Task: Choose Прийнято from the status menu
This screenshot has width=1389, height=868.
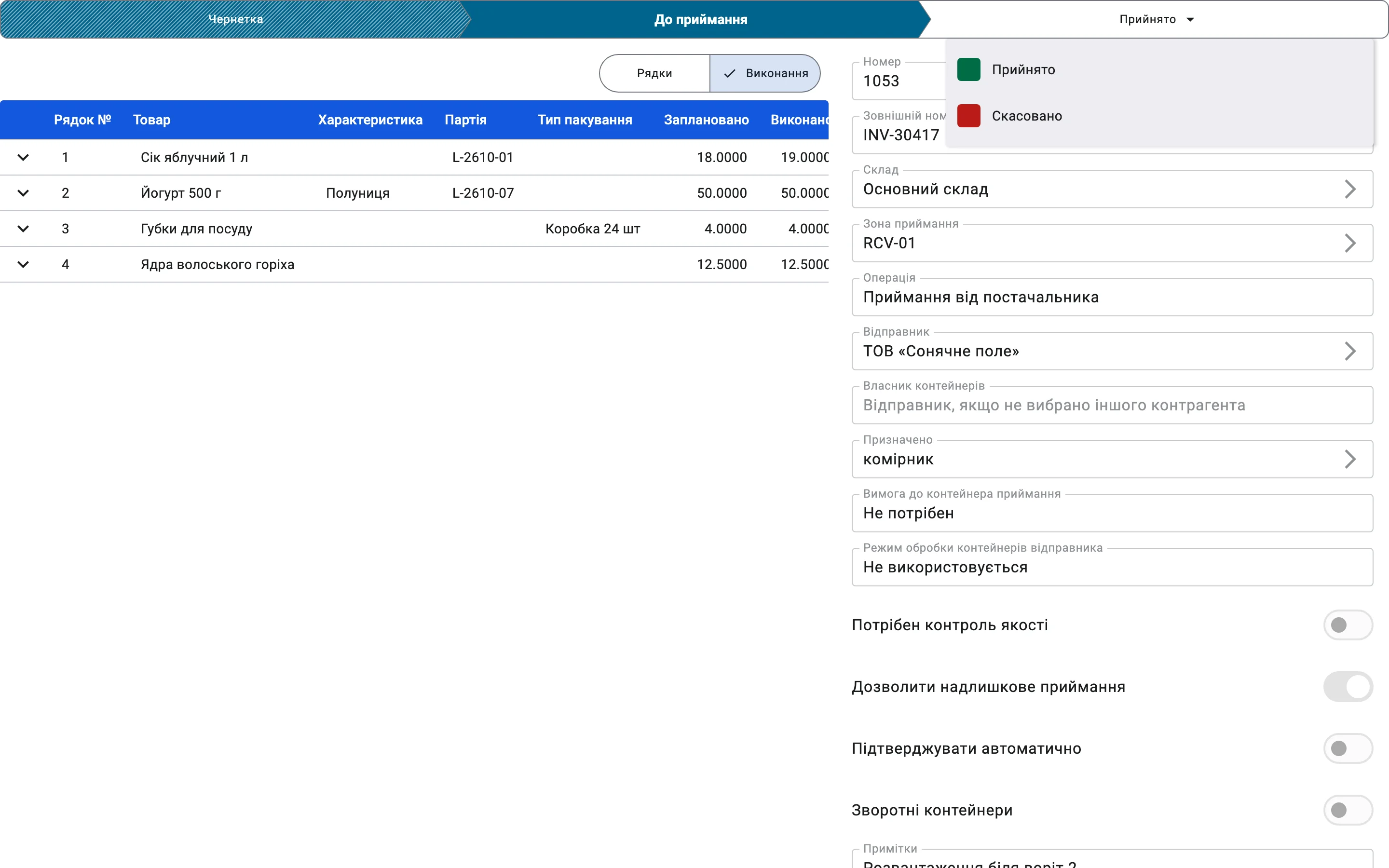Action: (x=1159, y=69)
